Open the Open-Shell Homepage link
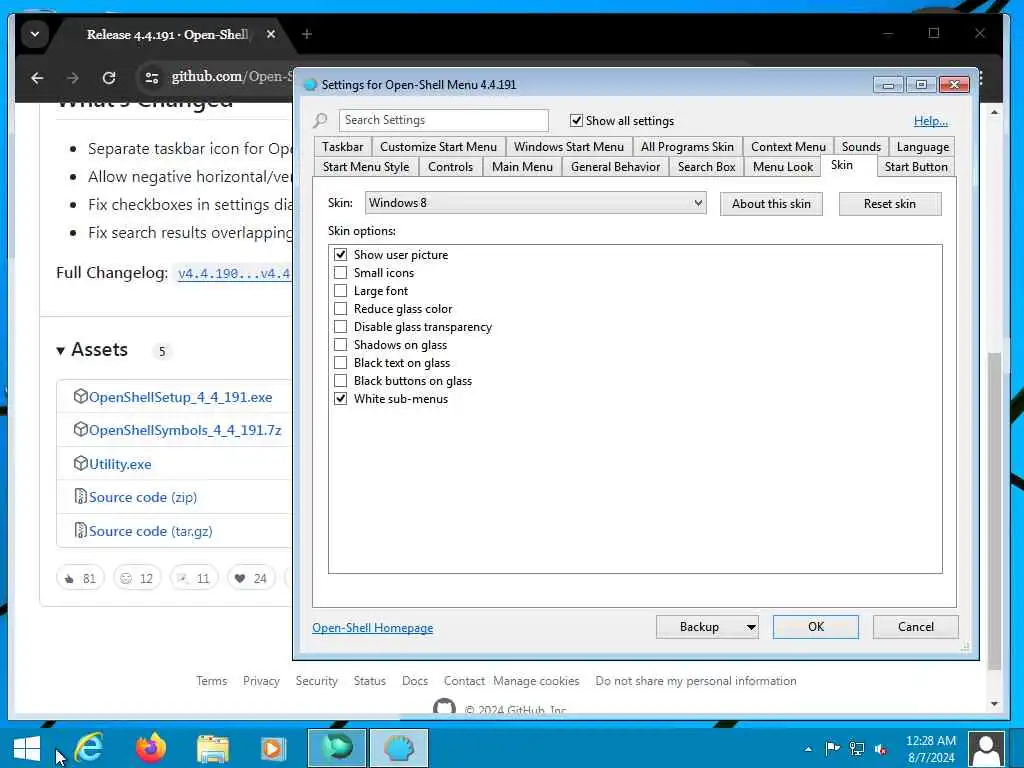 372,628
